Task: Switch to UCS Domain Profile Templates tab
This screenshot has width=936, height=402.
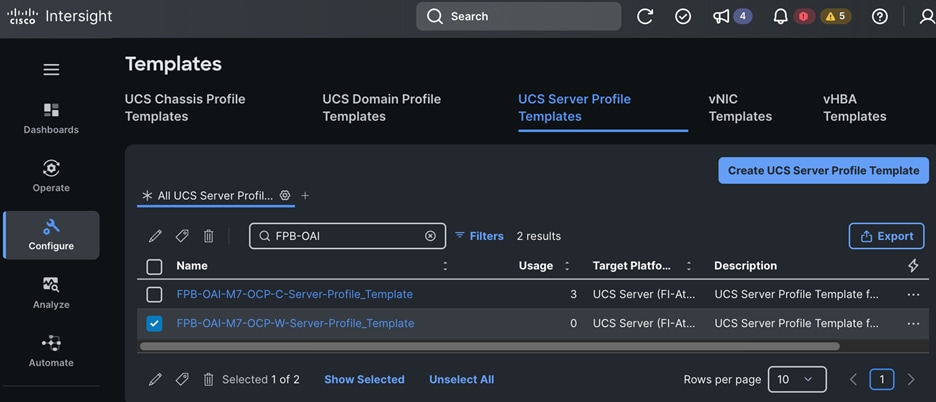Action: pyautogui.click(x=381, y=108)
